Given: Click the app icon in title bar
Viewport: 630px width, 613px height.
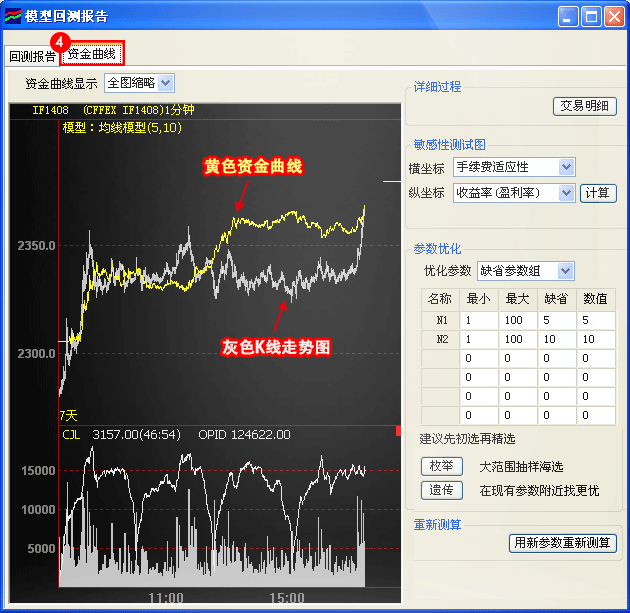Looking at the screenshot, I should pyautogui.click(x=12, y=16).
